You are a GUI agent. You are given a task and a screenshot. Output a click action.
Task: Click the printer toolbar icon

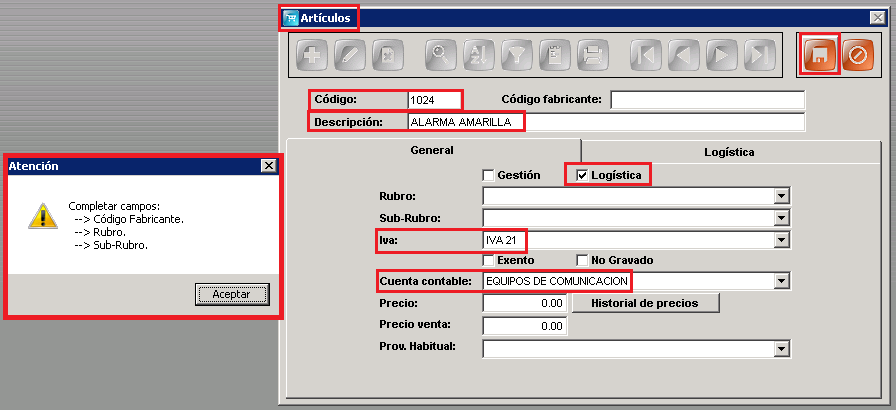click(592, 55)
